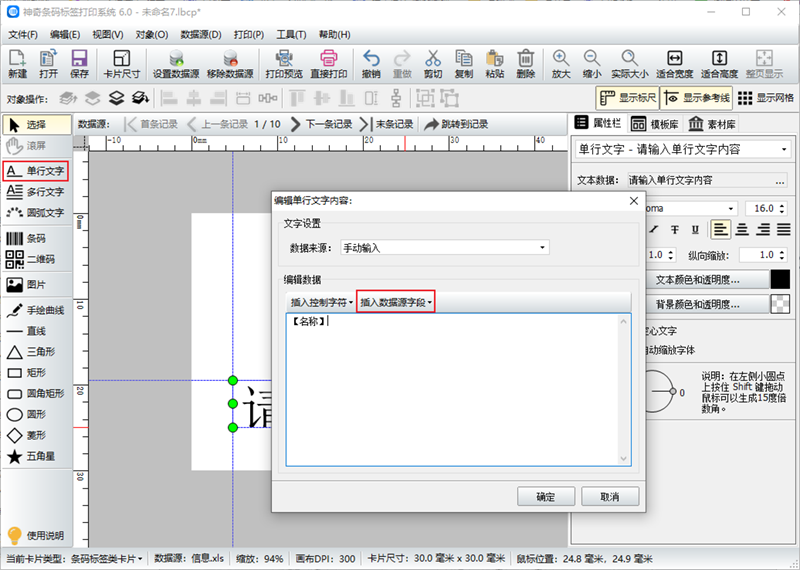Toggle 显示参考线 guide lines display

click(x=696, y=98)
